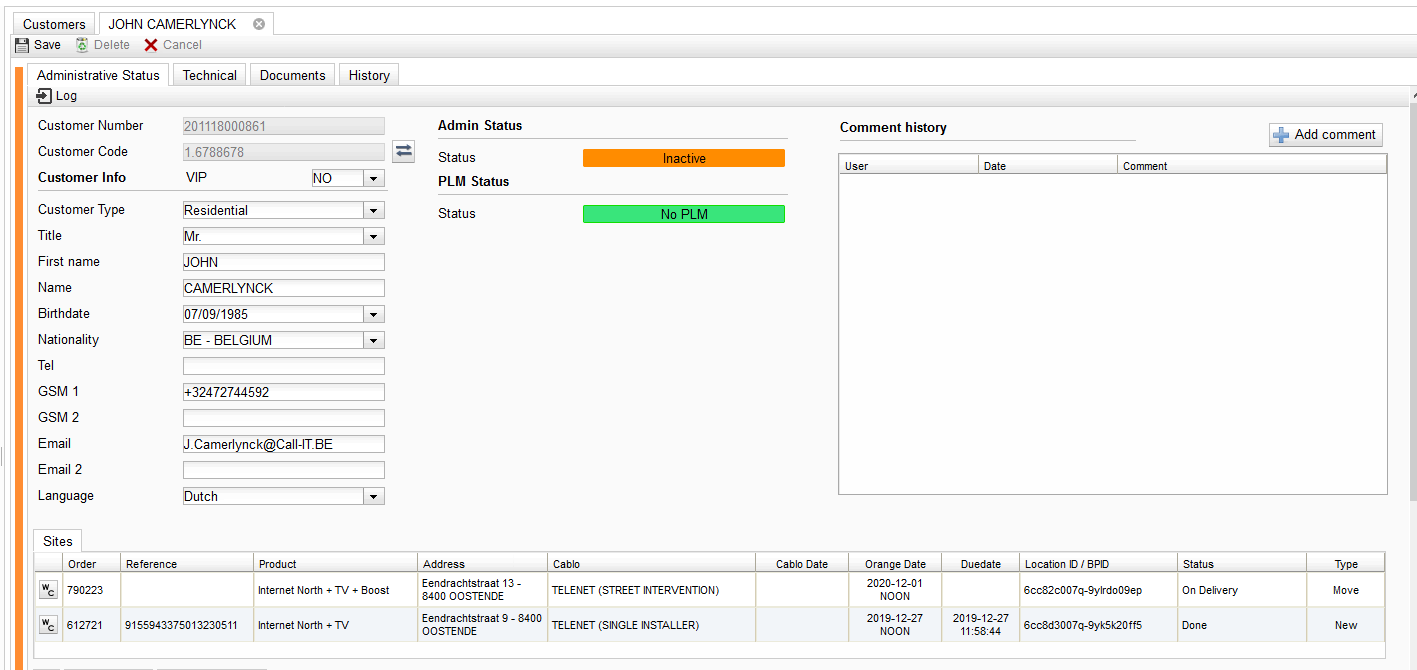Screen dimensions: 1417x670
Task: Click the Save disk icon
Action: pyautogui.click(x=22, y=45)
